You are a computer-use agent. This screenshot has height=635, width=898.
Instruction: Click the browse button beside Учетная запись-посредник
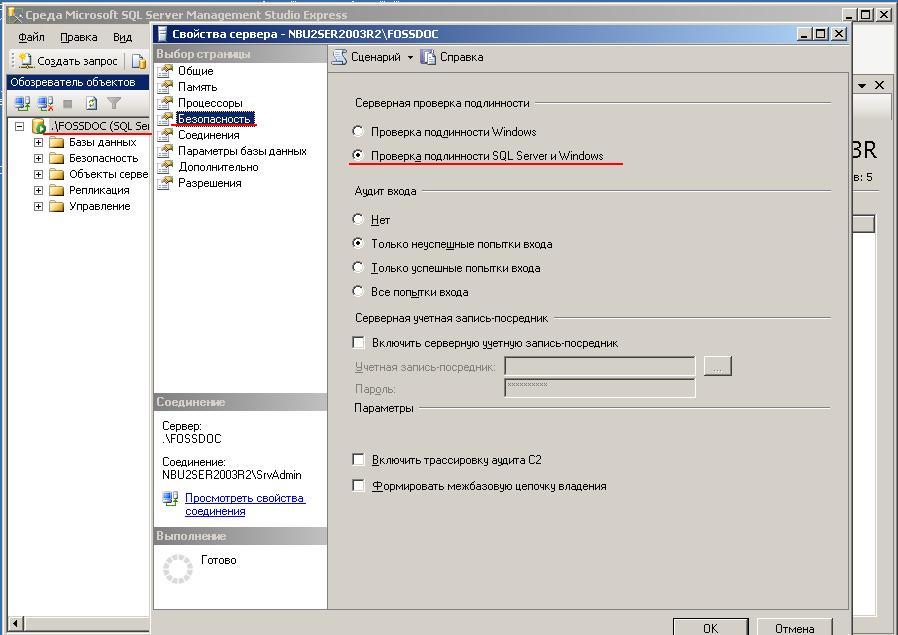[718, 366]
